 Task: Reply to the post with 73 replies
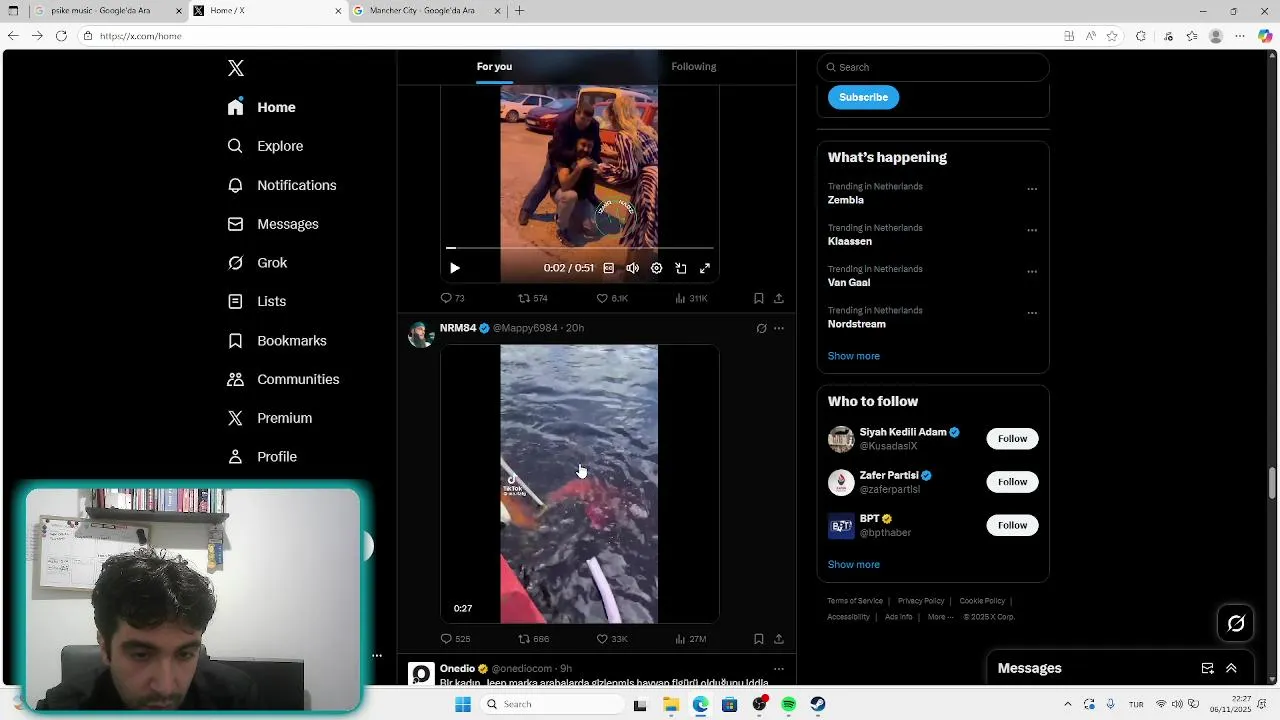(x=452, y=298)
